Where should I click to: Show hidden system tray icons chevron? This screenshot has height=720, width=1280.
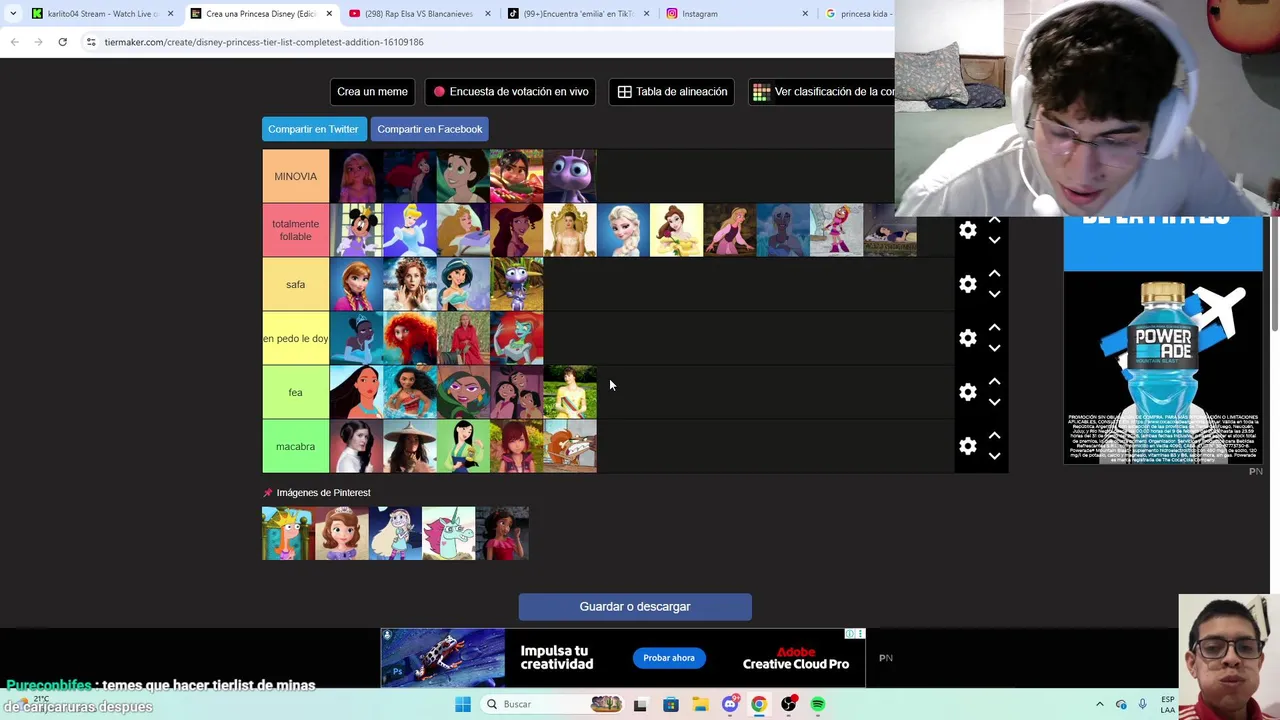(x=1099, y=704)
